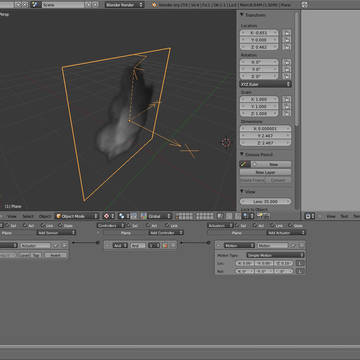Click the controller state number selector

coord(154,245)
